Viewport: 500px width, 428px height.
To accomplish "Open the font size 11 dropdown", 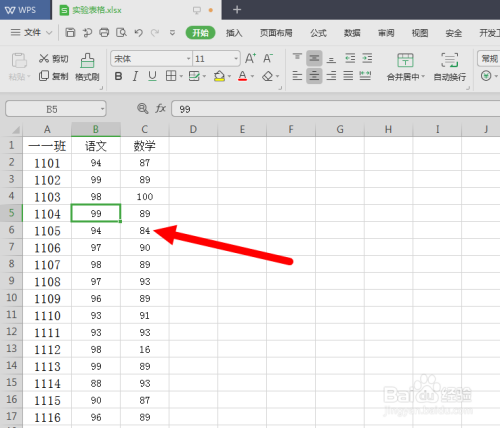I will [x=236, y=59].
